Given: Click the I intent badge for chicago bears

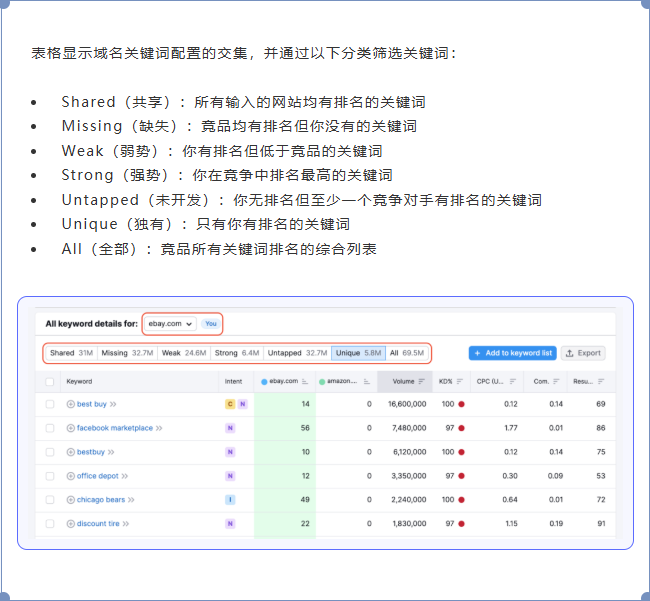Looking at the screenshot, I should (x=230, y=500).
